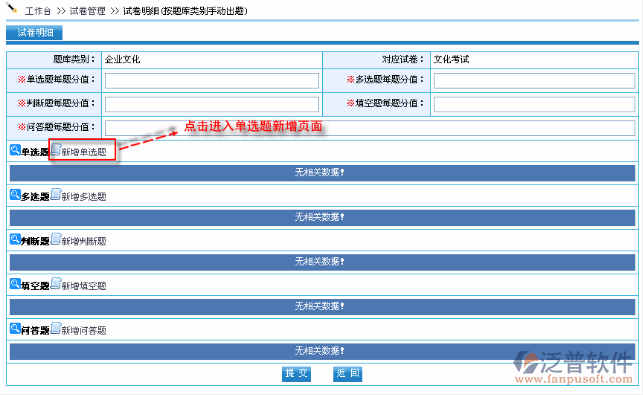This screenshot has height=395, width=643.
Task: Click the 返回 button
Action: [x=347, y=374]
